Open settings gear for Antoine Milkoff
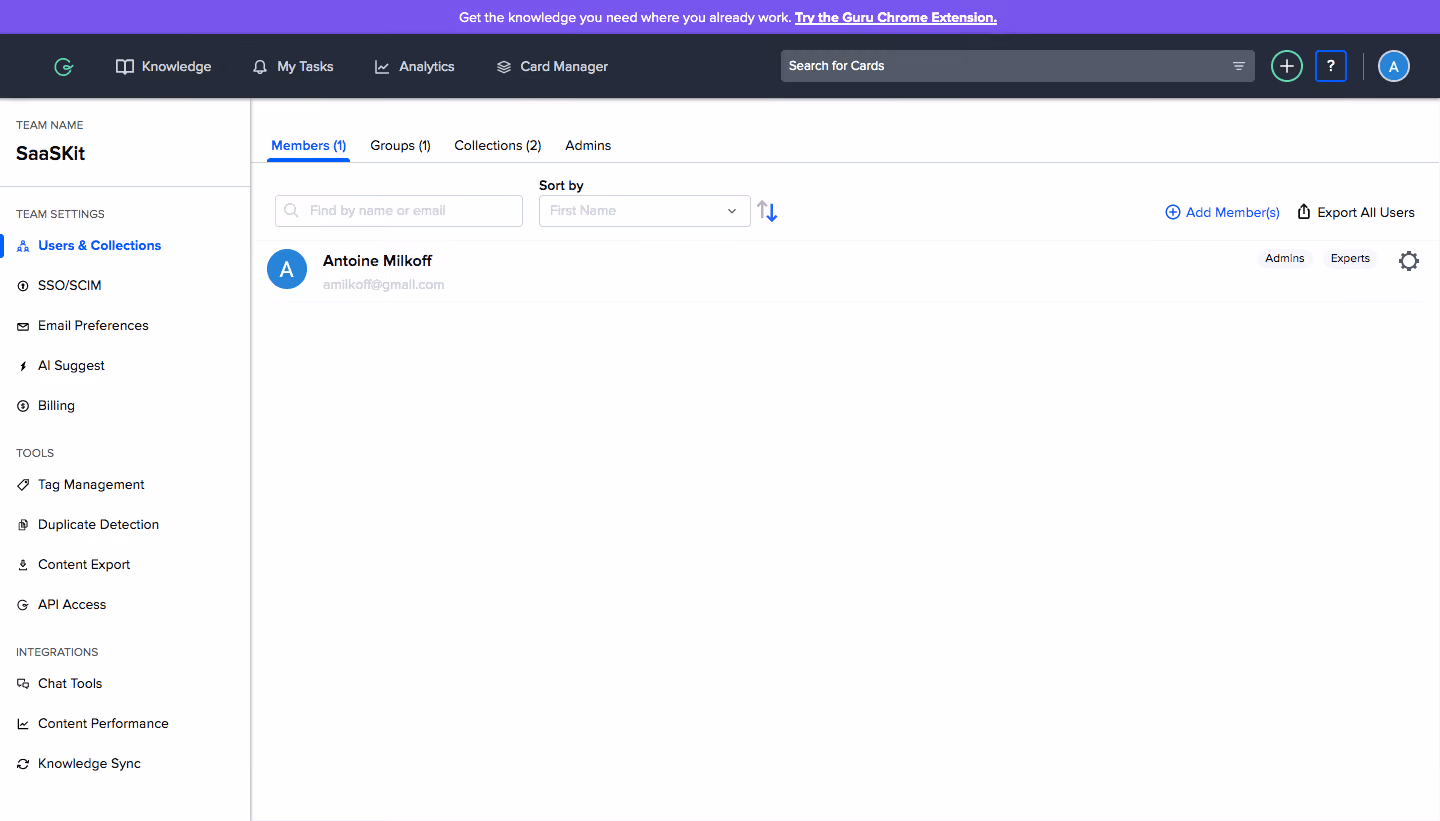 pos(1409,261)
